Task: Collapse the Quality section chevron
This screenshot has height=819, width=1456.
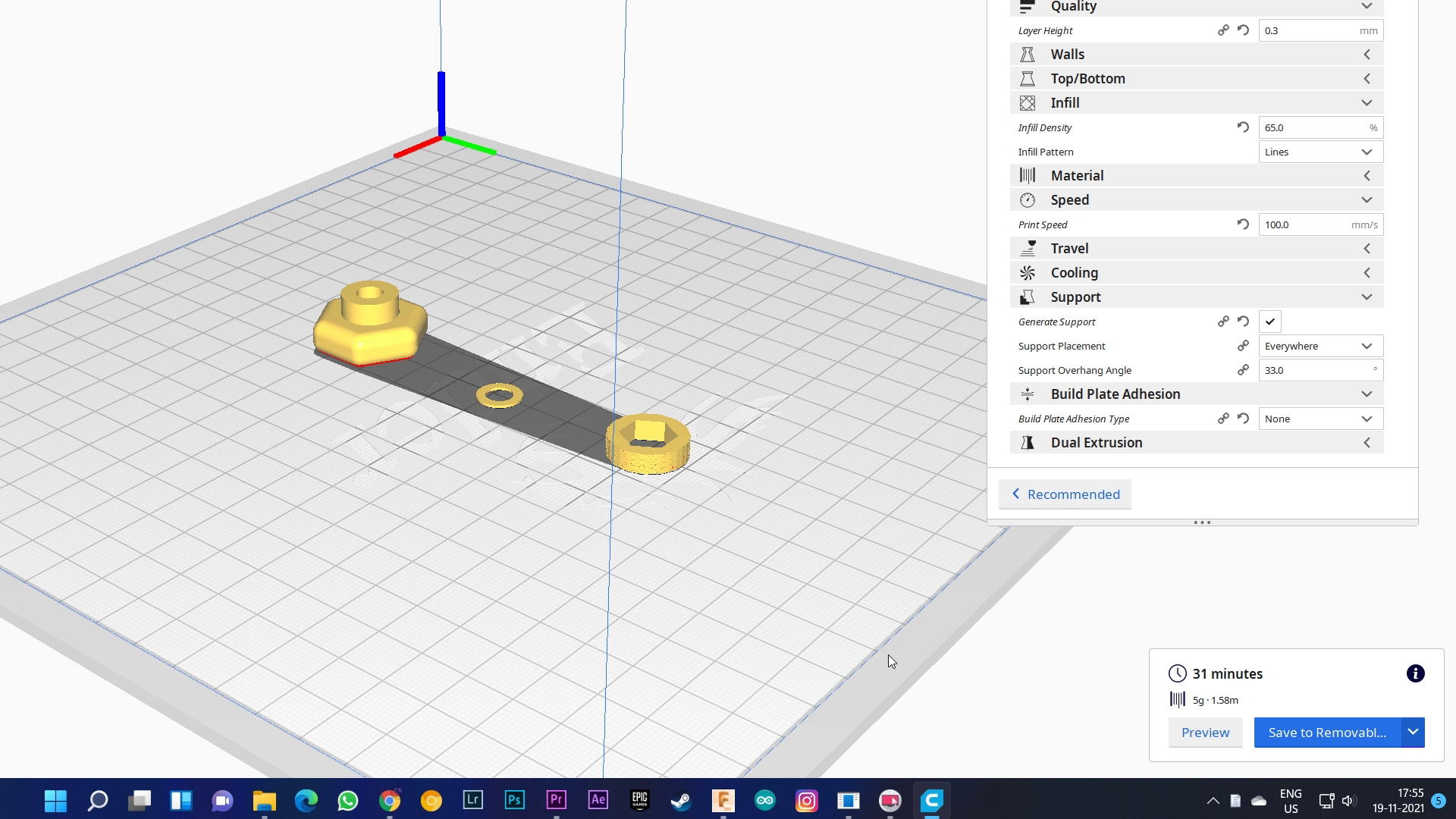Action: click(x=1367, y=6)
